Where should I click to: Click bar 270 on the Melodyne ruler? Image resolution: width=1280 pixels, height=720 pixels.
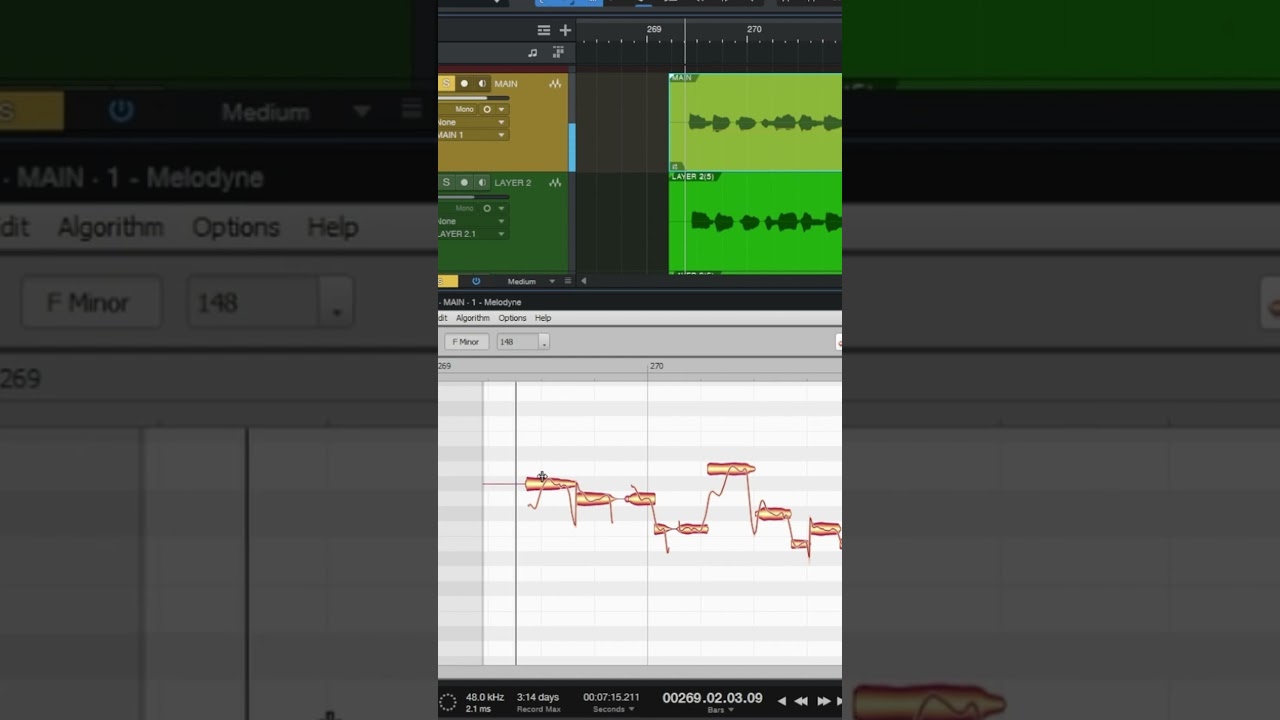tap(656, 366)
